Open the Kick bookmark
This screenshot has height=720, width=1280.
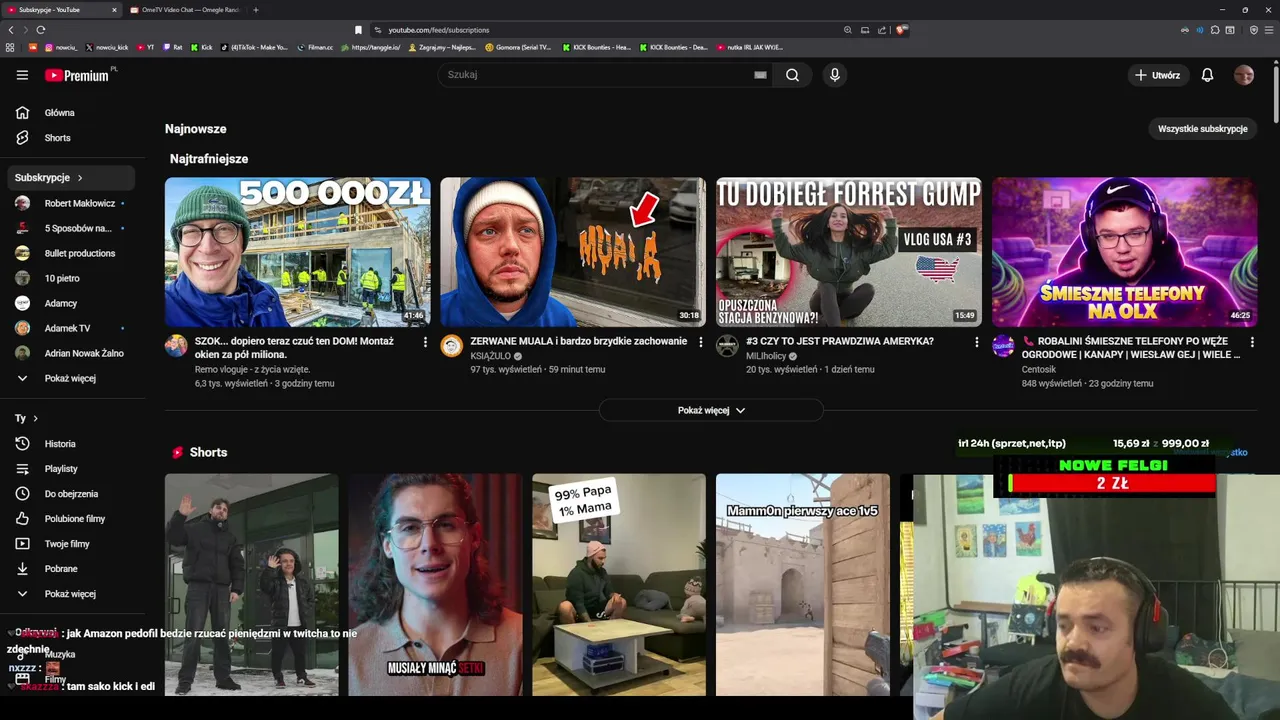tap(201, 47)
